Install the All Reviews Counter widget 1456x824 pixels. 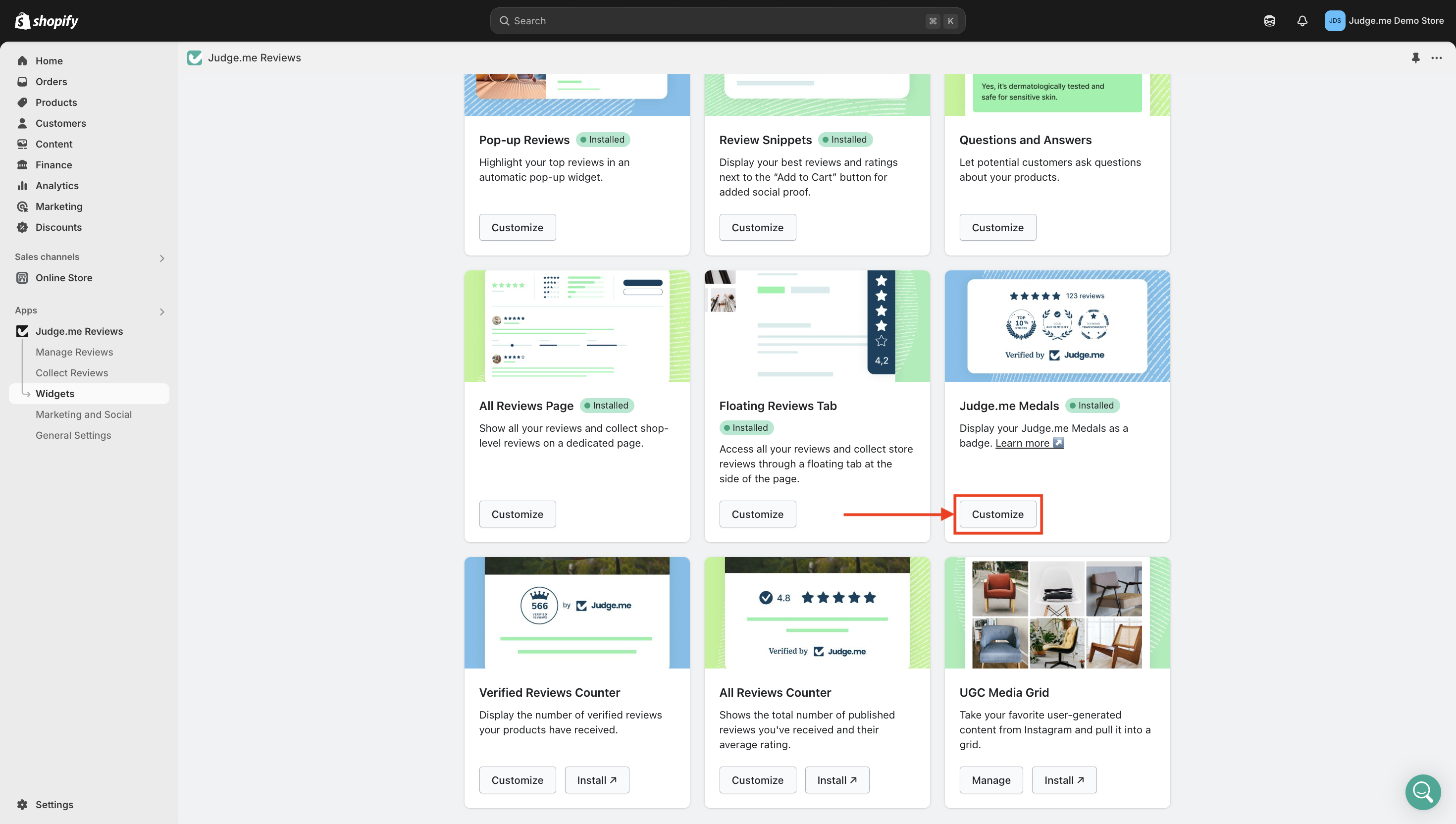click(x=837, y=780)
